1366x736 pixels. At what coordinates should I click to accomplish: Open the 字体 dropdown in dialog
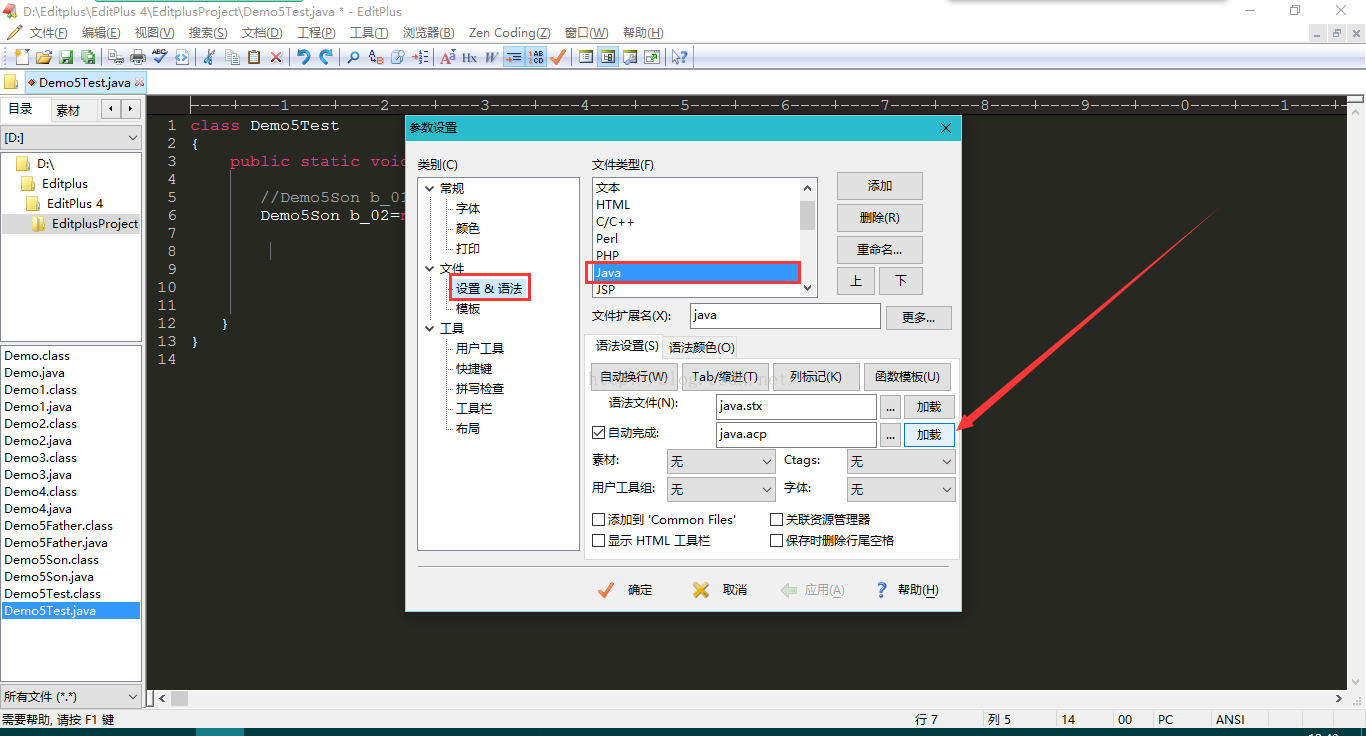(x=901, y=489)
